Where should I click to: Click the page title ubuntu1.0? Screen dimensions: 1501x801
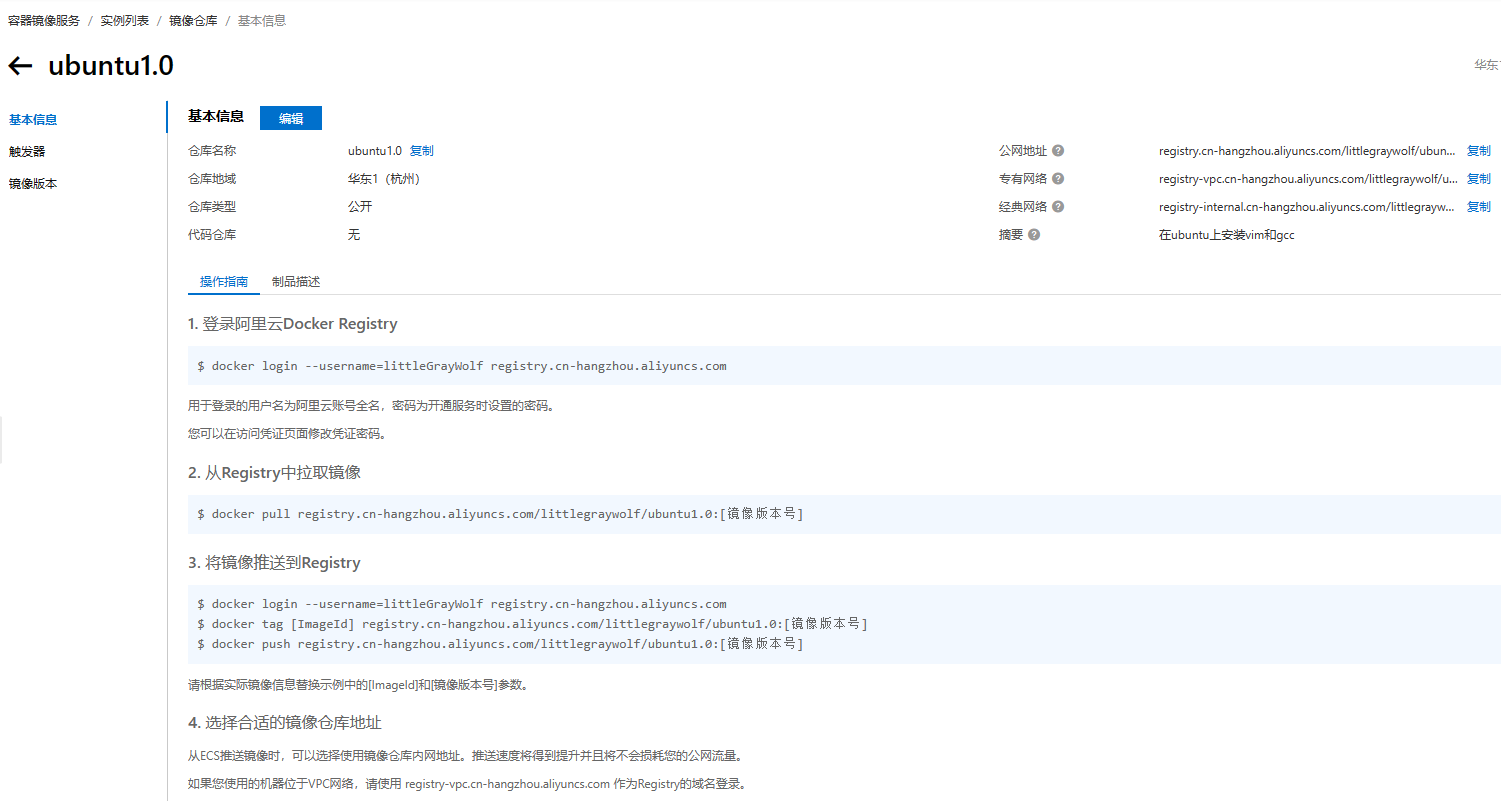[x=111, y=66]
